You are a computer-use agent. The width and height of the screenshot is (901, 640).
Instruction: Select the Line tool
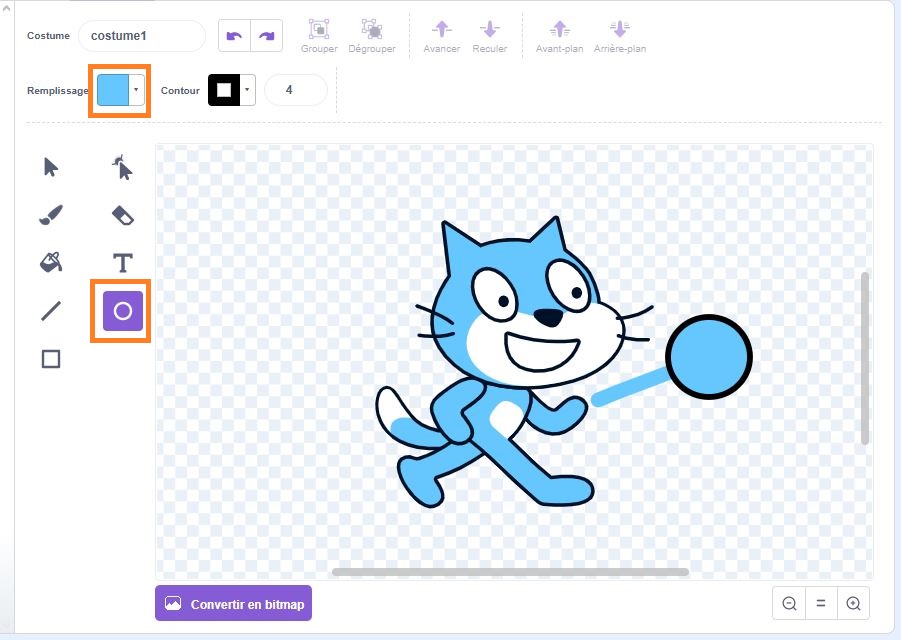pyautogui.click(x=51, y=311)
